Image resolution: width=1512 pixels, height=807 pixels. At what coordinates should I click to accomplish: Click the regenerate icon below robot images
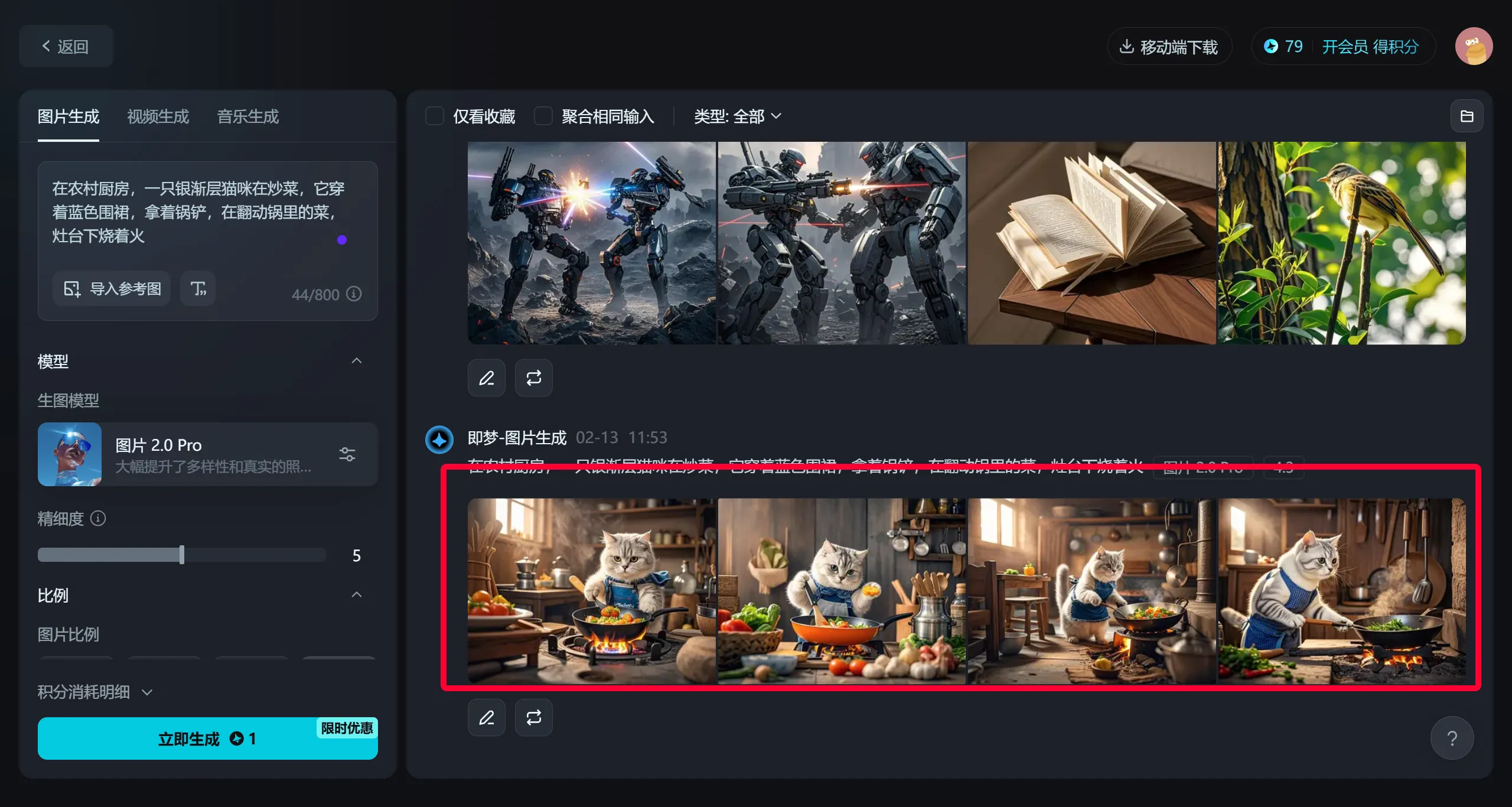pos(533,378)
